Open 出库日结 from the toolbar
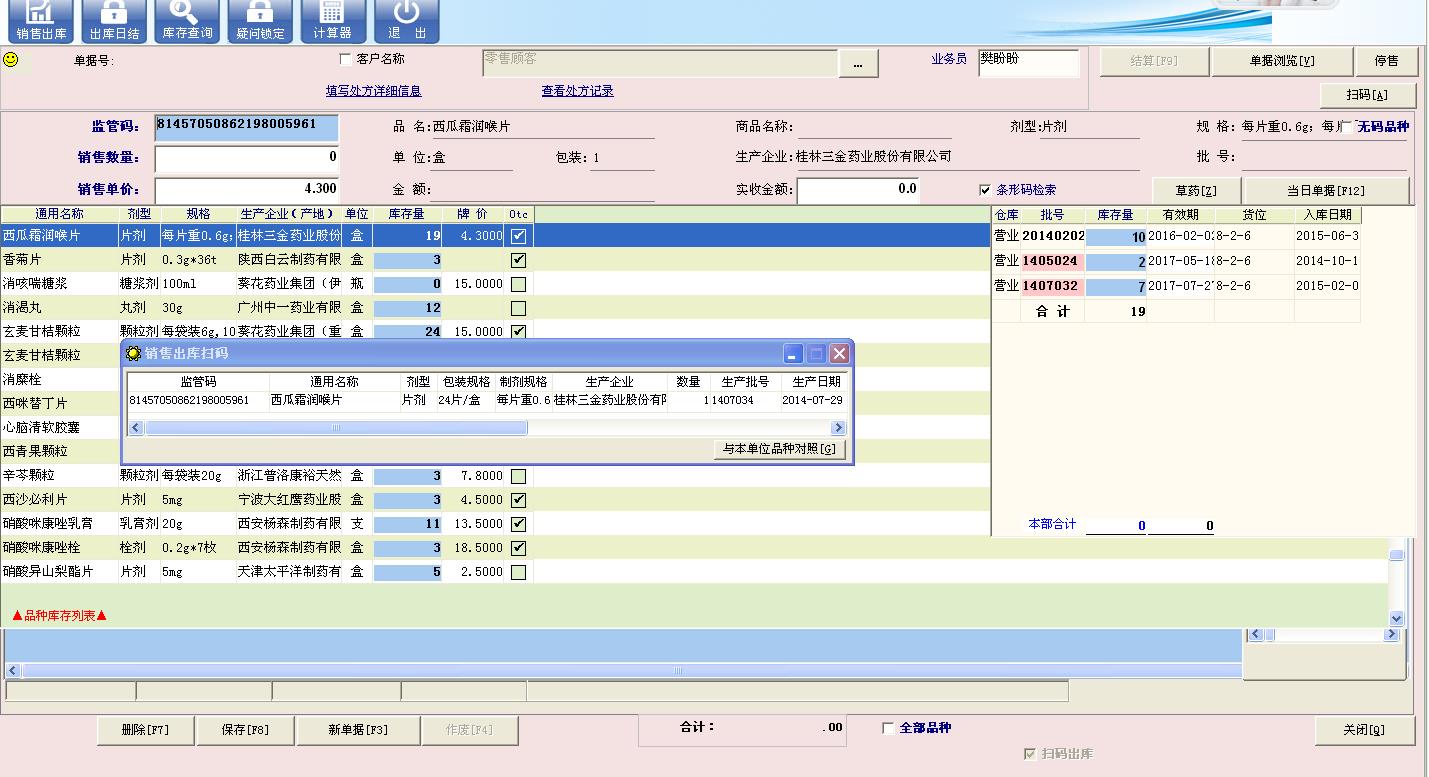 (114, 20)
